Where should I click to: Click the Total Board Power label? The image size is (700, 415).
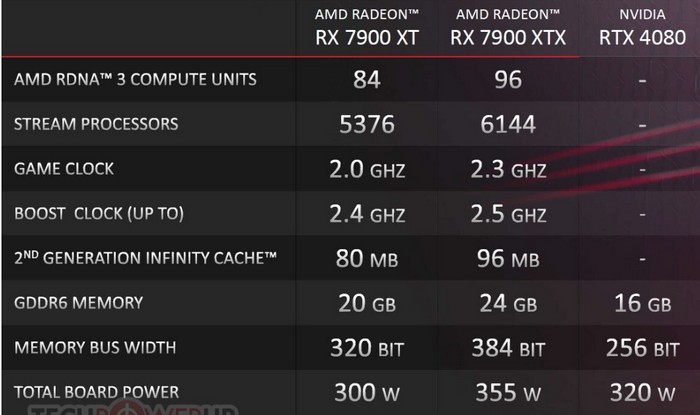[x=98, y=393]
